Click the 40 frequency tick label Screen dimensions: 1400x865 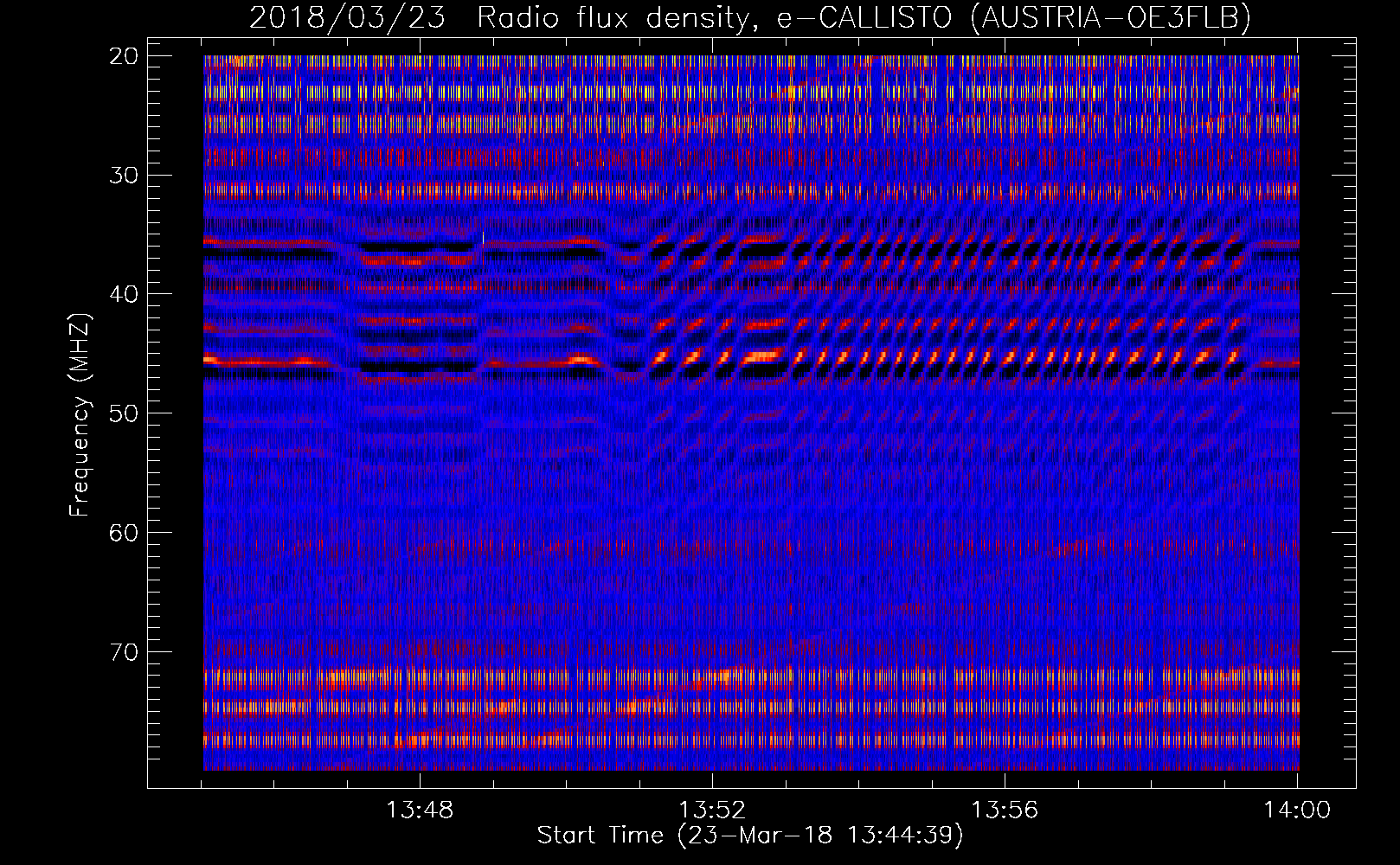124,294
